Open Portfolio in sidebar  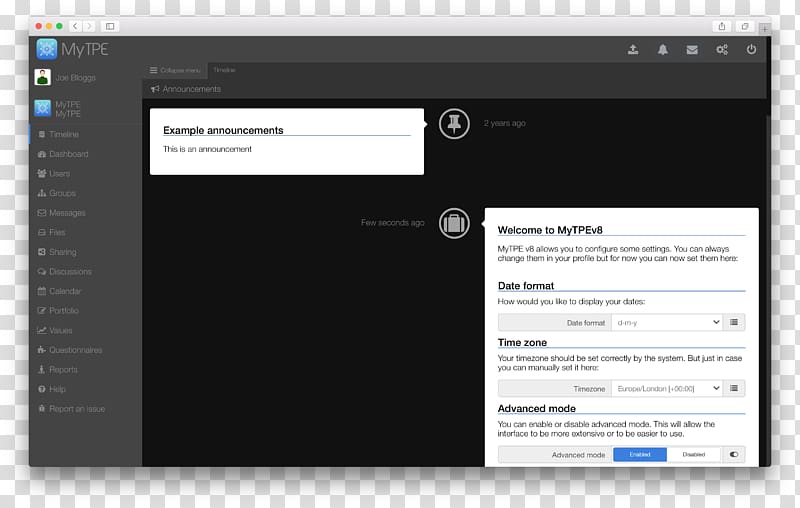tap(58, 310)
